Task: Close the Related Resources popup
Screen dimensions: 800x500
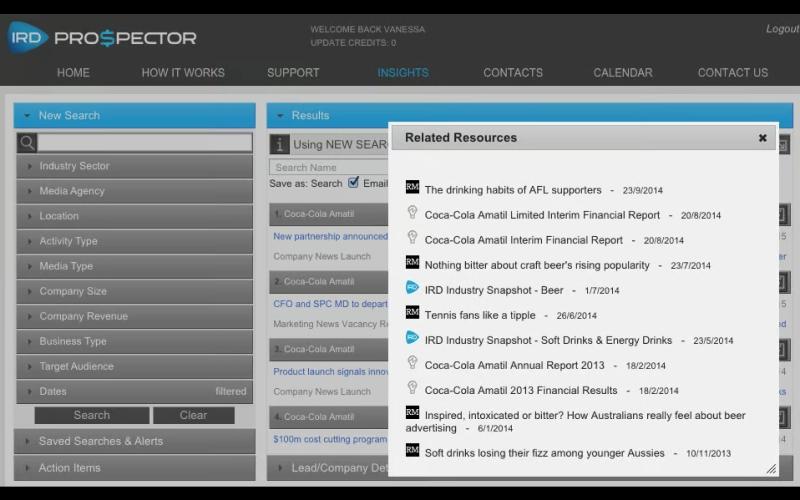Action: coord(762,138)
